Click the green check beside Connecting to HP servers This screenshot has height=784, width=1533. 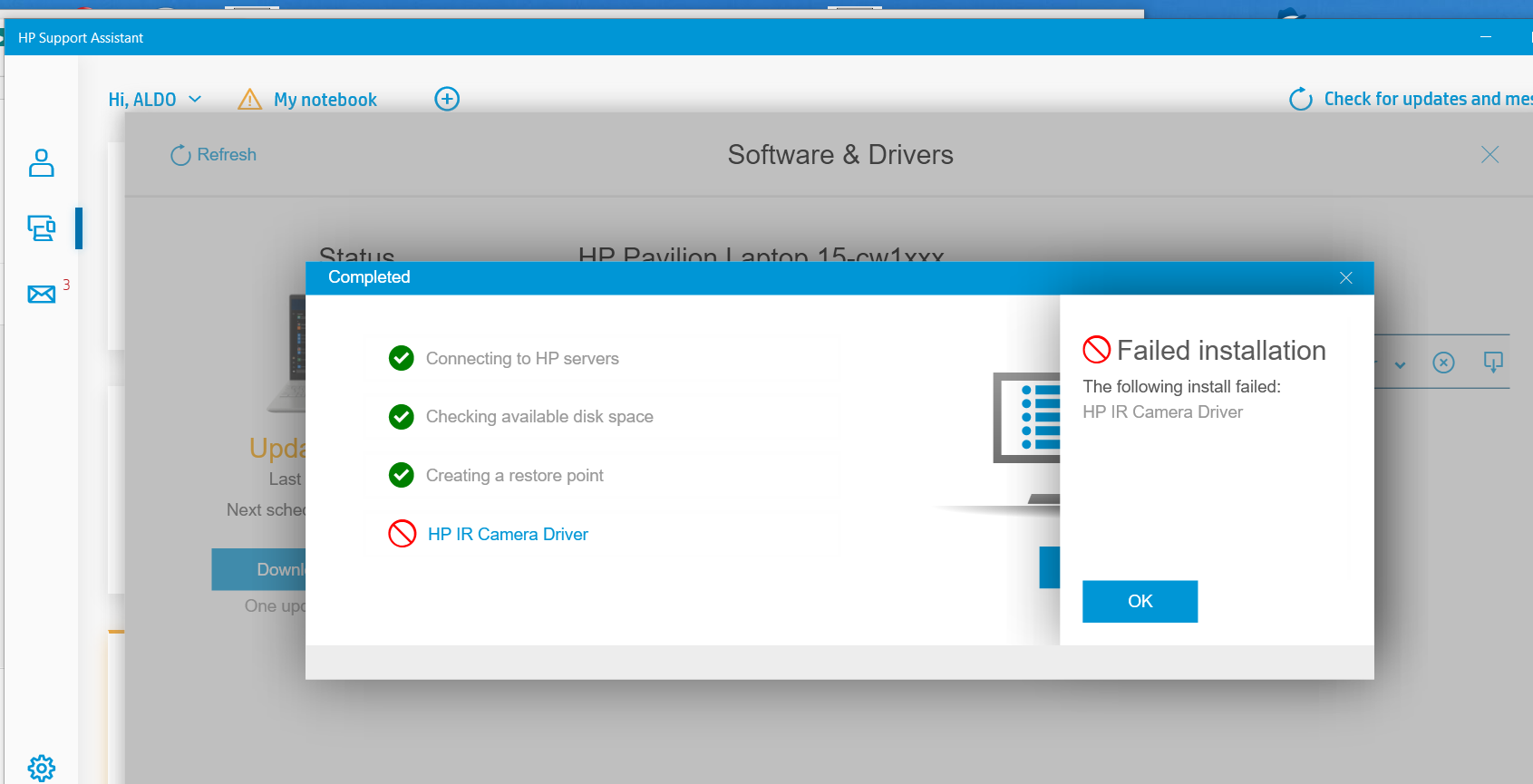pos(402,358)
